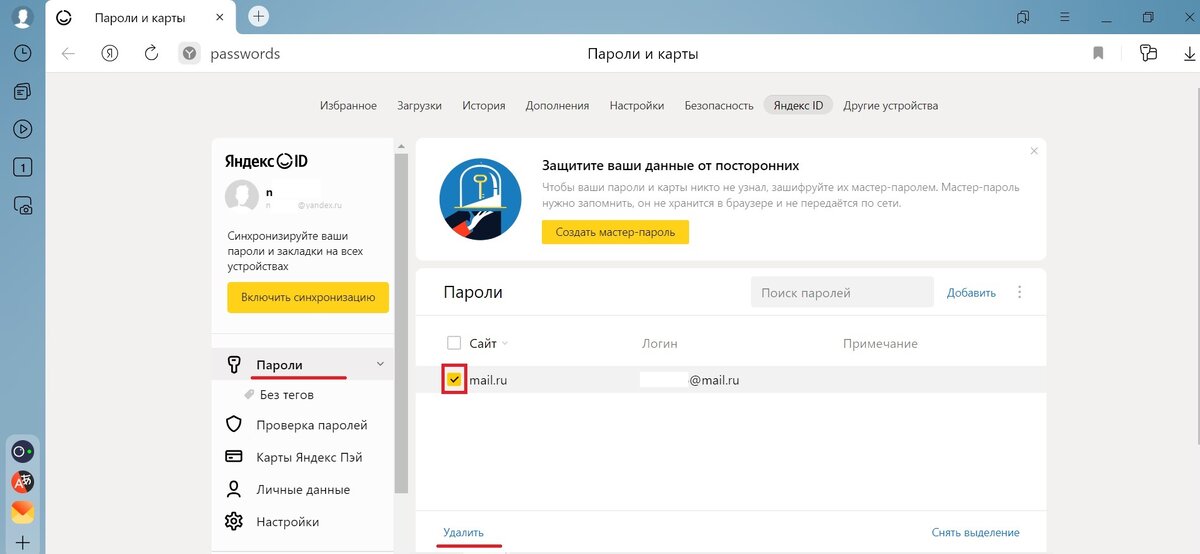This screenshot has width=1200, height=554.
Task: Reload the page
Action: click(151, 54)
